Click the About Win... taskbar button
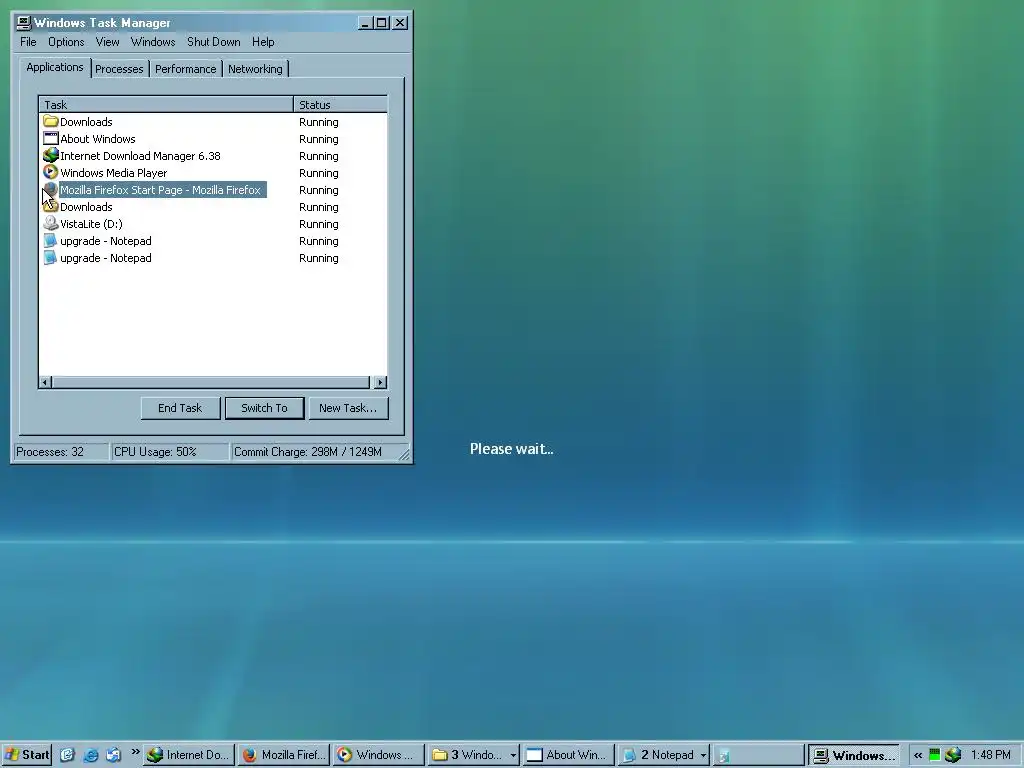The image size is (1024, 768). tap(568, 755)
